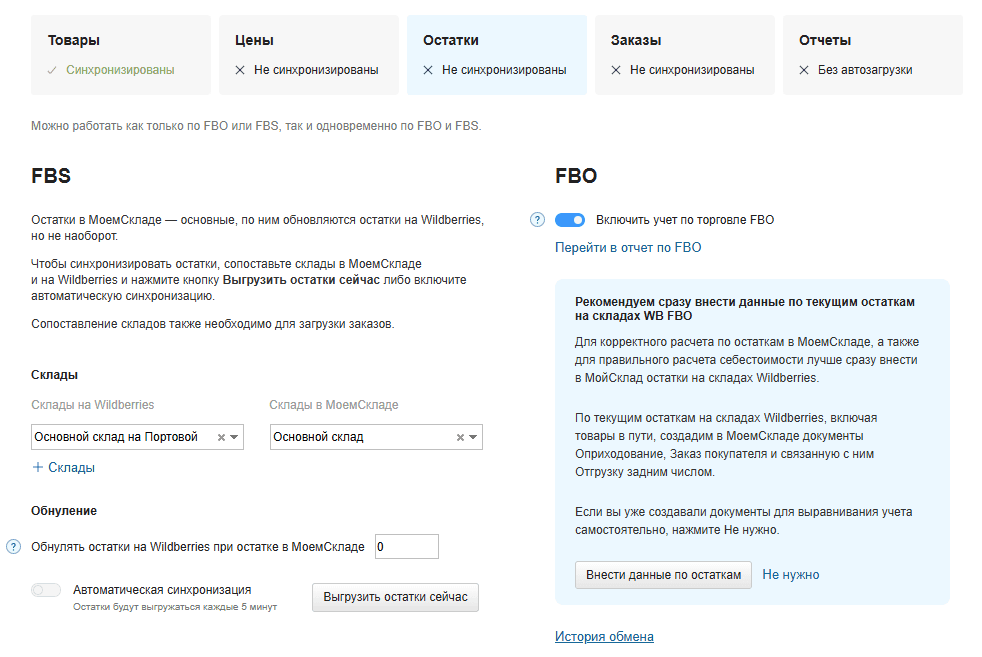Switch to the Цены tab

309,55
